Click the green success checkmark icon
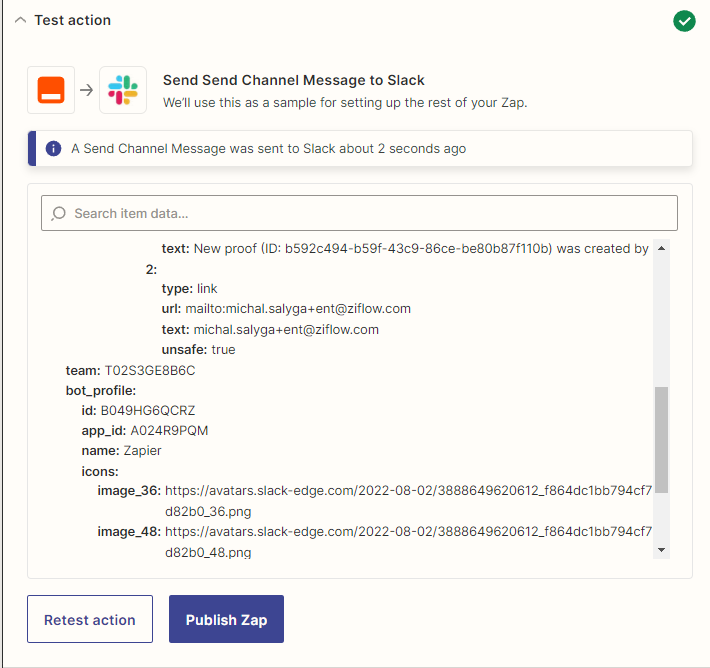The height and width of the screenshot is (668, 710). tap(684, 21)
